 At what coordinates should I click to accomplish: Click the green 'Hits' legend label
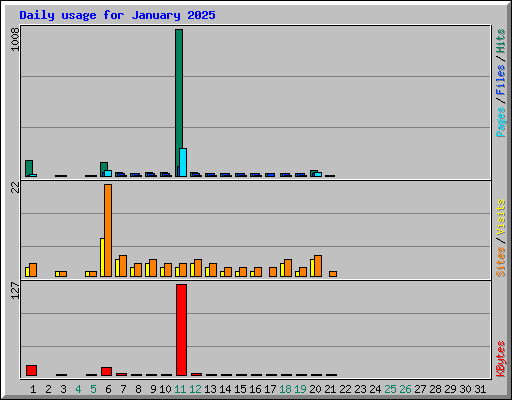(501, 41)
